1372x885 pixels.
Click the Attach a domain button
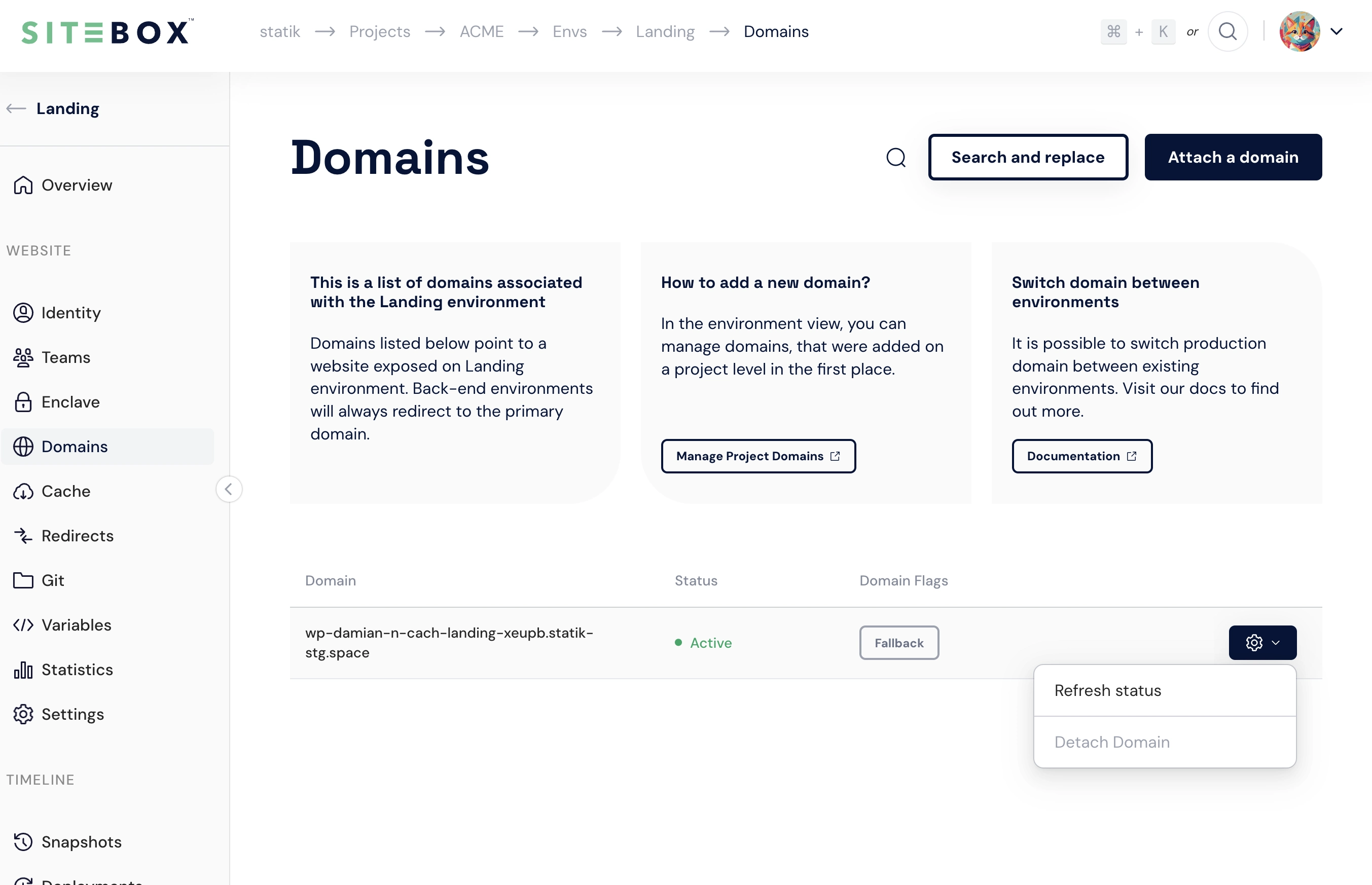tap(1234, 157)
